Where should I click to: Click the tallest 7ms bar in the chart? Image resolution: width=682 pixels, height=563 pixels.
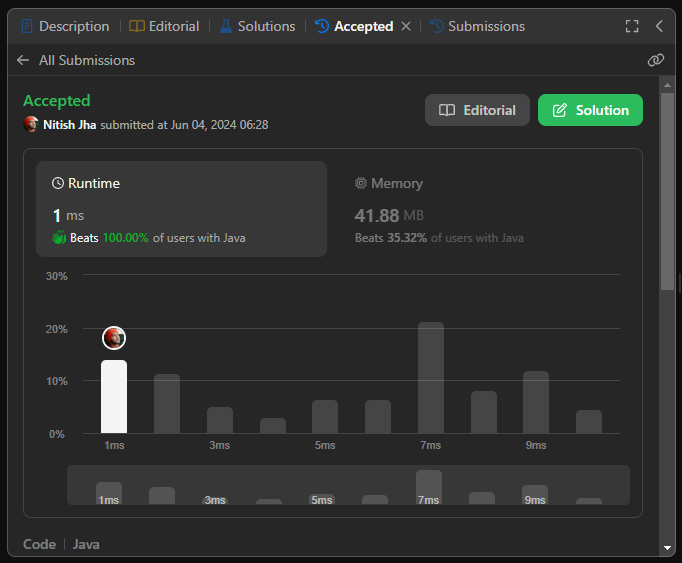tap(431, 378)
